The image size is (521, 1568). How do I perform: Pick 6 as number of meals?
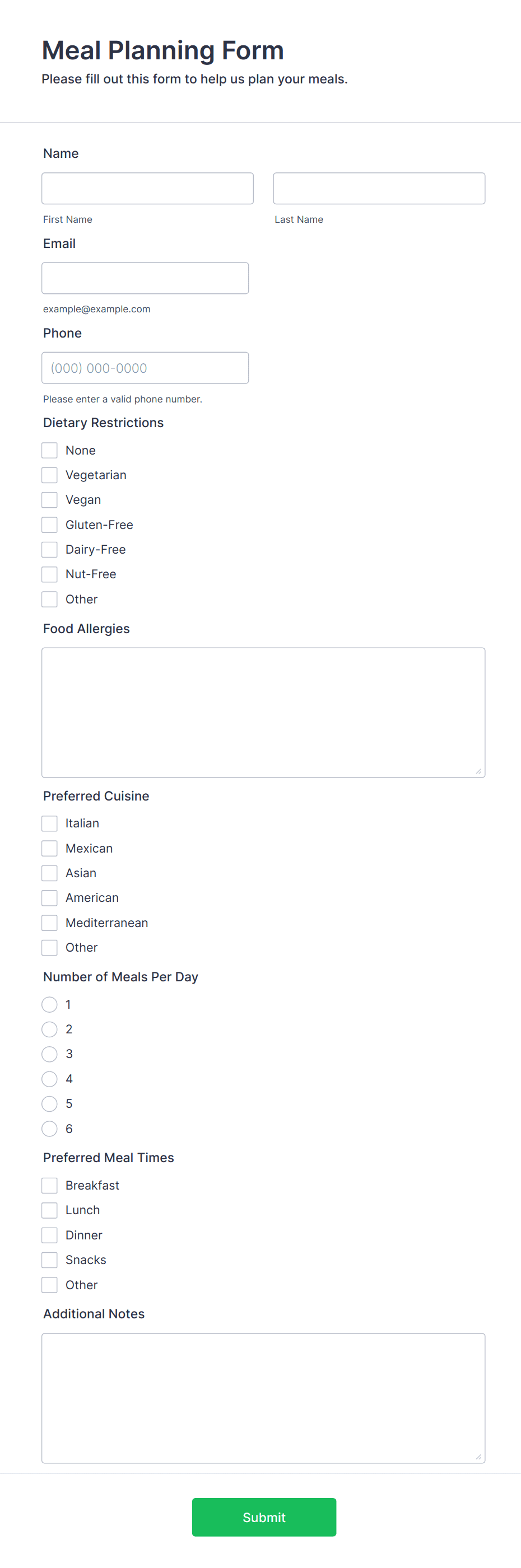coord(49,1128)
